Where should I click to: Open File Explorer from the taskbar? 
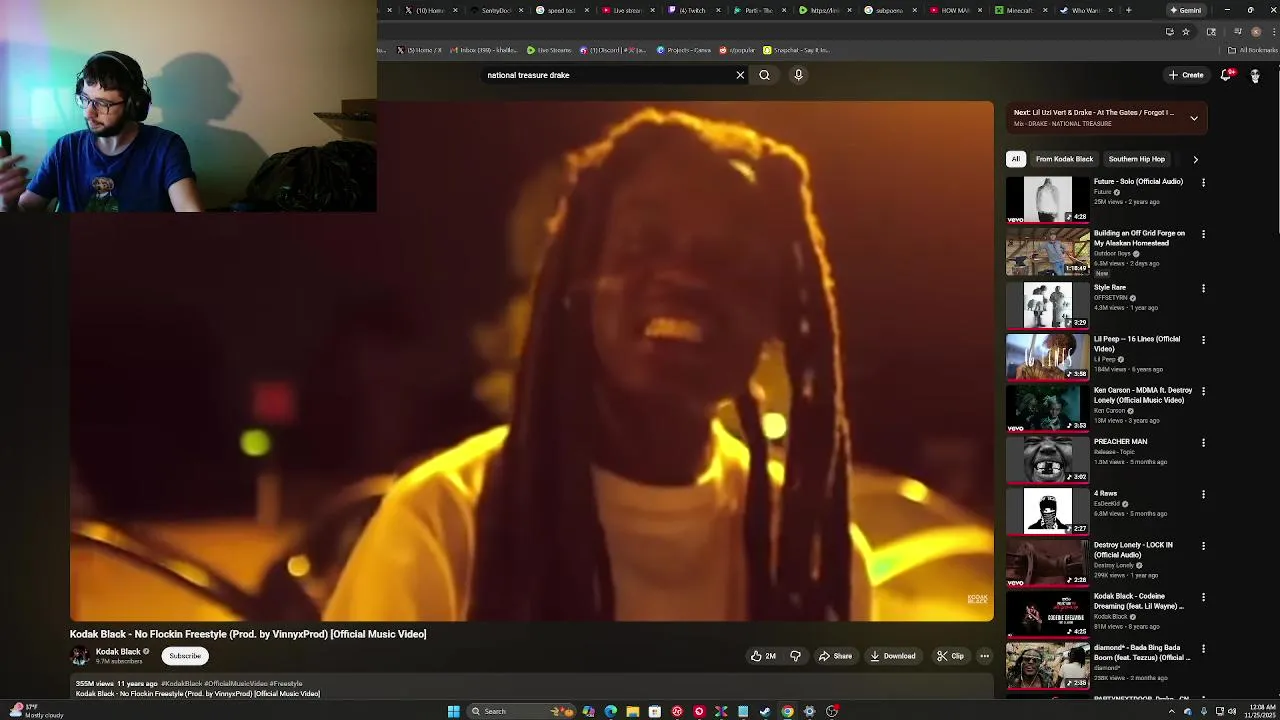(633, 711)
